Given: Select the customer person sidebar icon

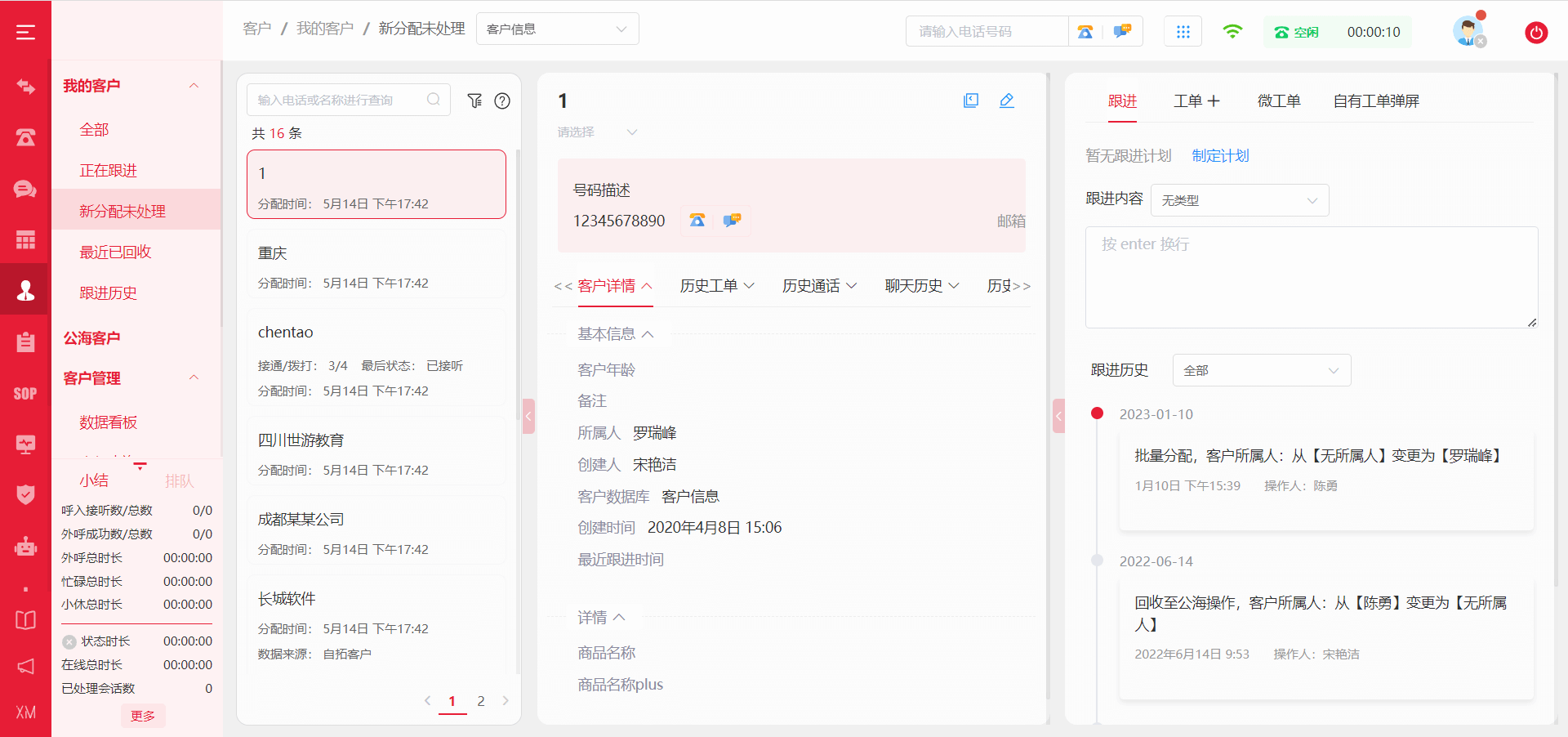Looking at the screenshot, I should [25, 290].
